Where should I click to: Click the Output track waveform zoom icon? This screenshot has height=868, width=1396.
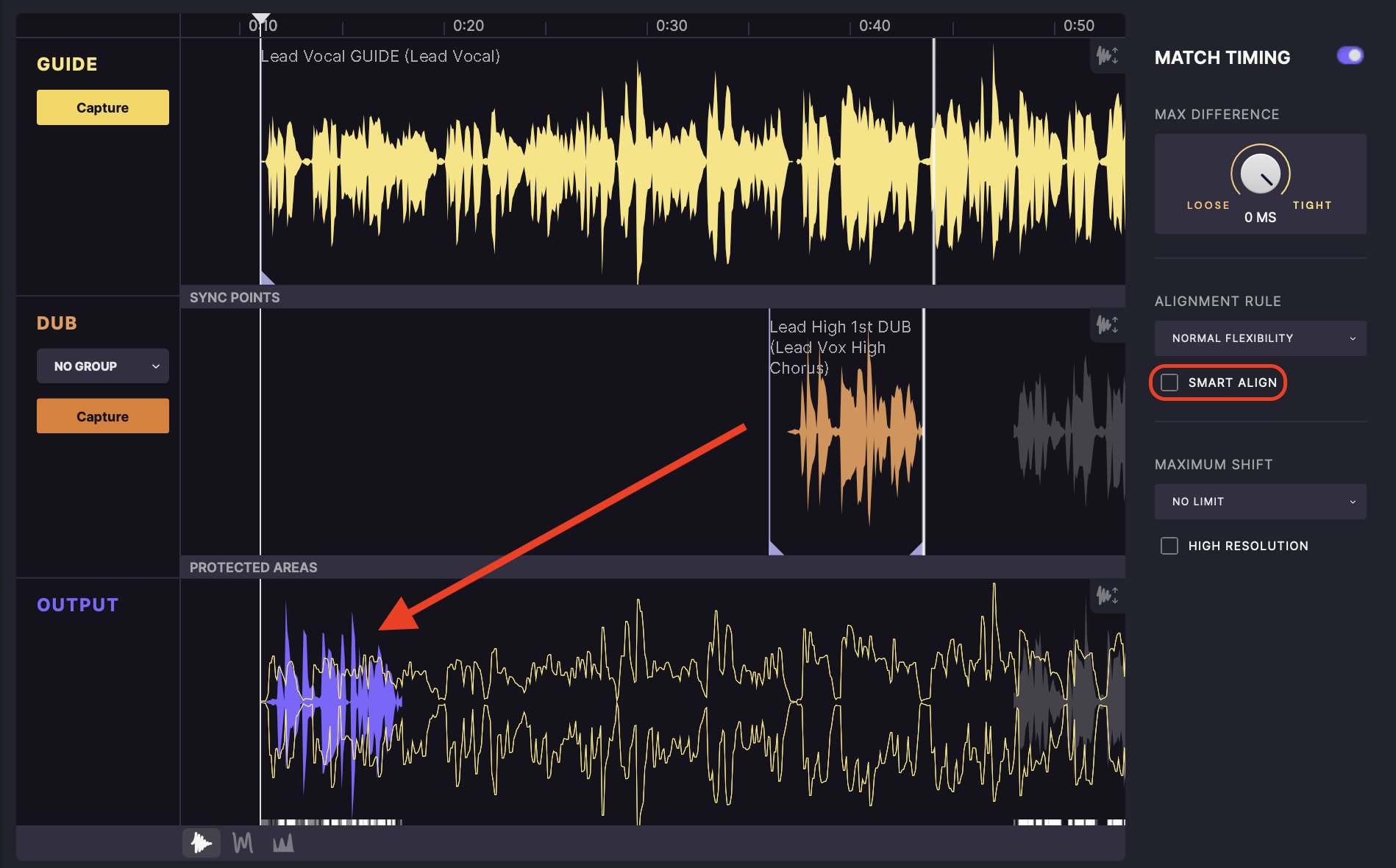click(1107, 595)
